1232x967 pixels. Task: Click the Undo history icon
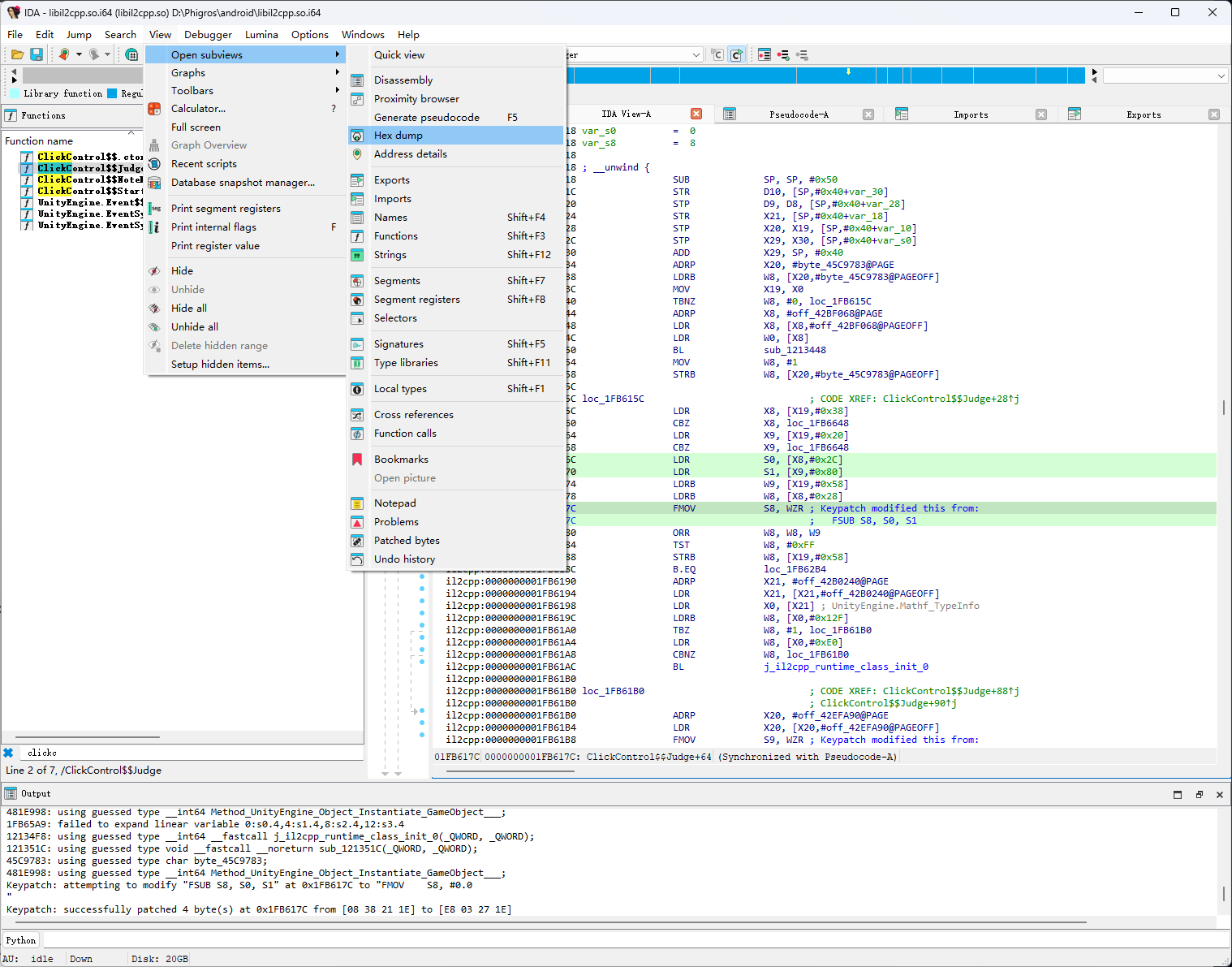click(357, 559)
